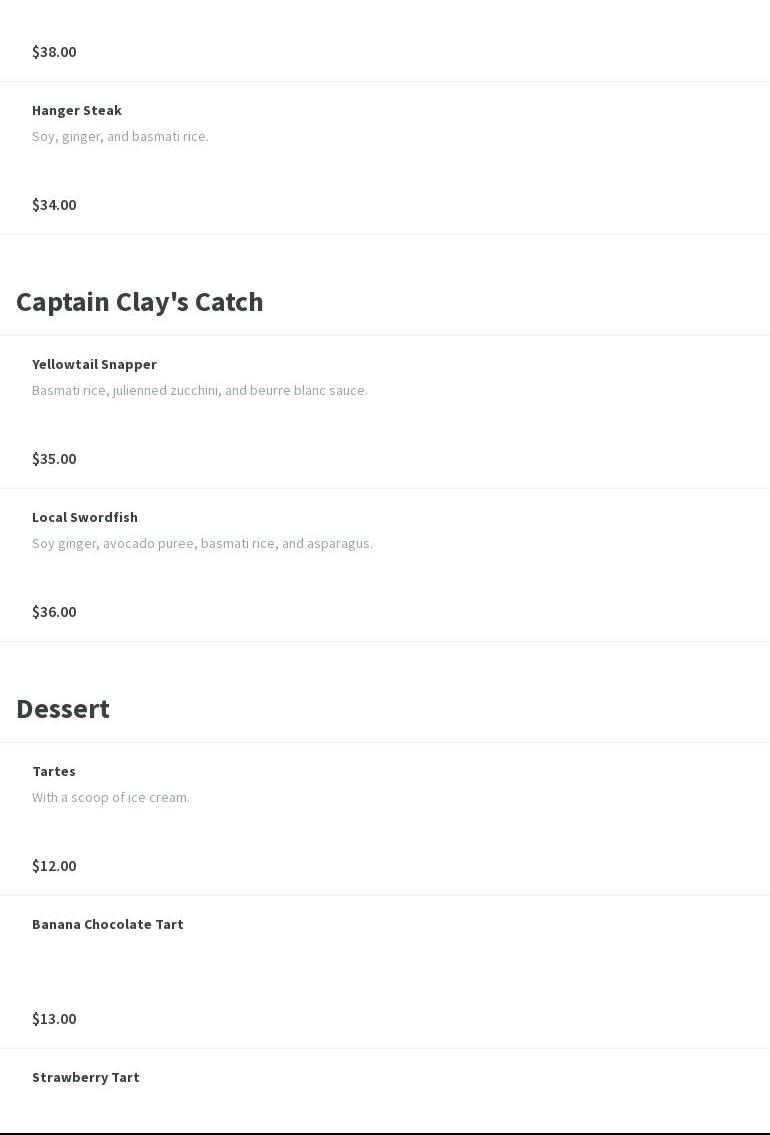Open the Banana Chocolate Tart item
The height and width of the screenshot is (1135, 770).
108,924
